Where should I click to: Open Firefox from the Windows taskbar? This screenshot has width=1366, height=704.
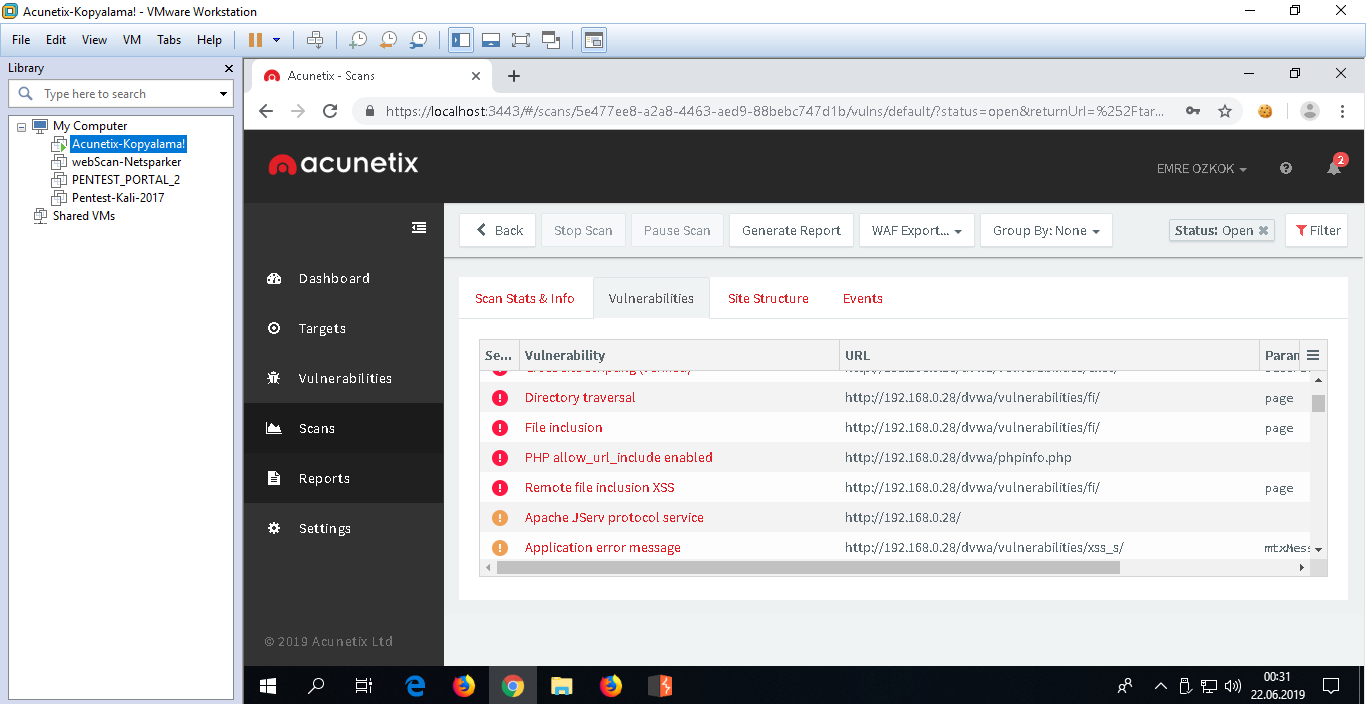(463, 686)
